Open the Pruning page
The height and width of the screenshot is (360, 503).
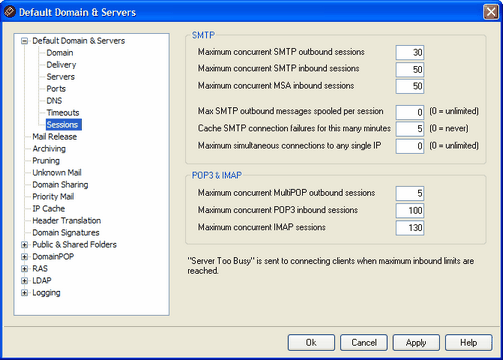[x=46, y=161]
